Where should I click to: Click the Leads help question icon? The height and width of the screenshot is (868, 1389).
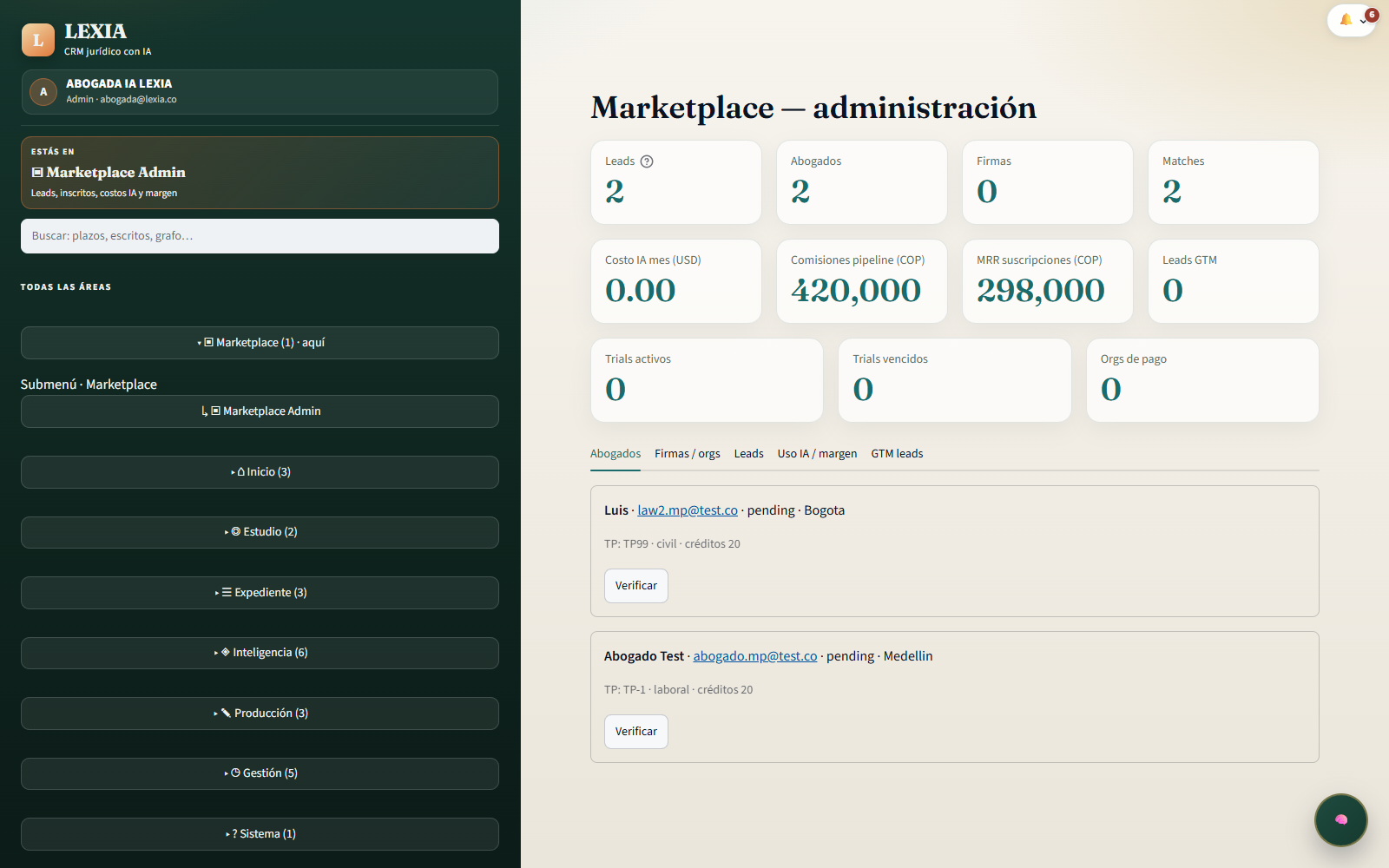click(647, 161)
